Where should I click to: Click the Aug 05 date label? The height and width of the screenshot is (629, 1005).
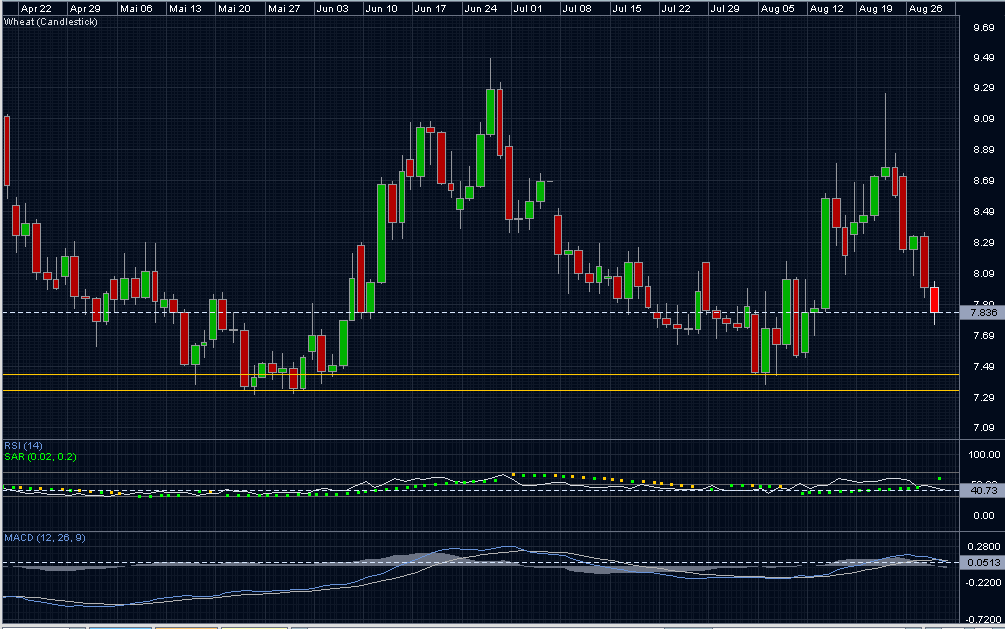(777, 9)
